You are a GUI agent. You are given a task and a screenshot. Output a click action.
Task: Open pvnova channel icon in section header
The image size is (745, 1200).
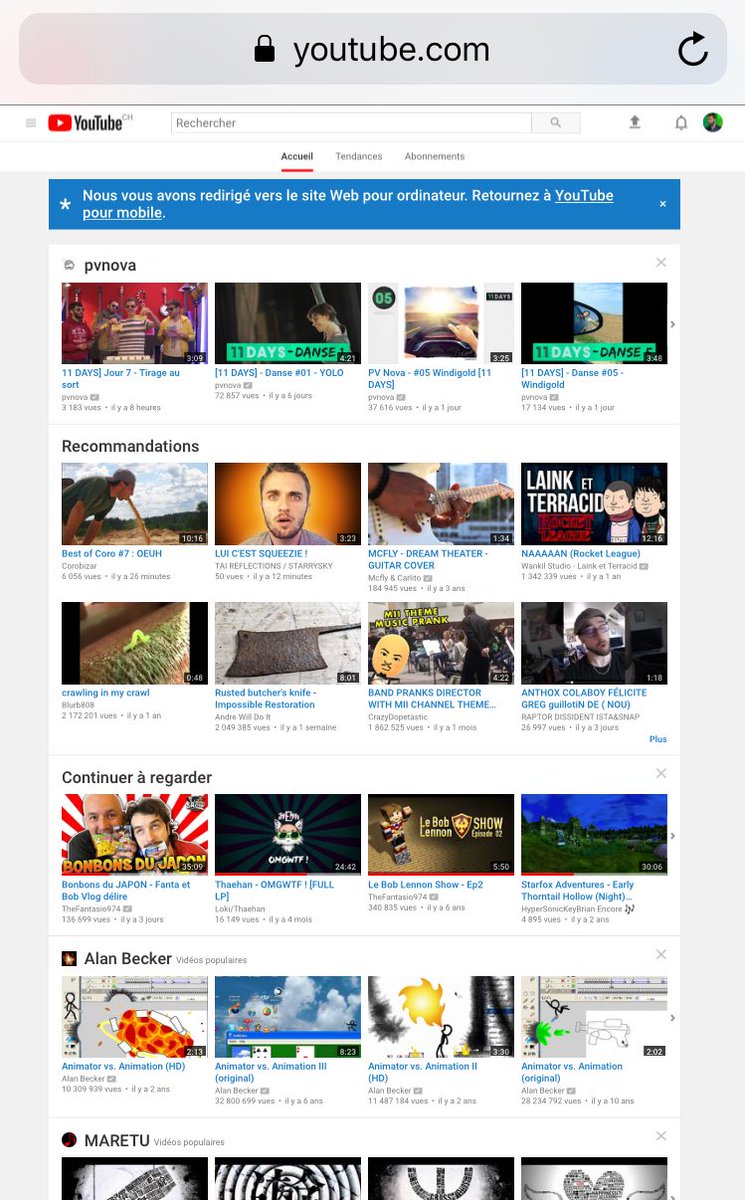coord(69,265)
